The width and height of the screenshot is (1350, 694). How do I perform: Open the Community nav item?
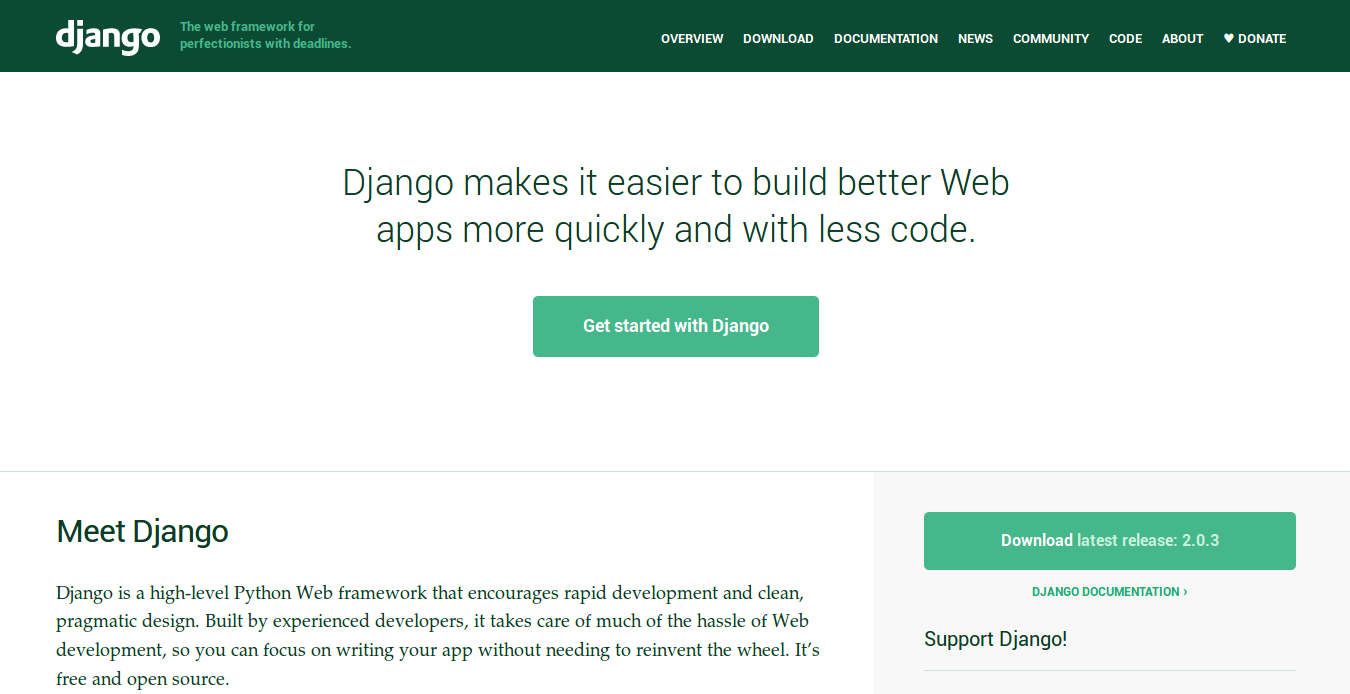pos(1051,39)
